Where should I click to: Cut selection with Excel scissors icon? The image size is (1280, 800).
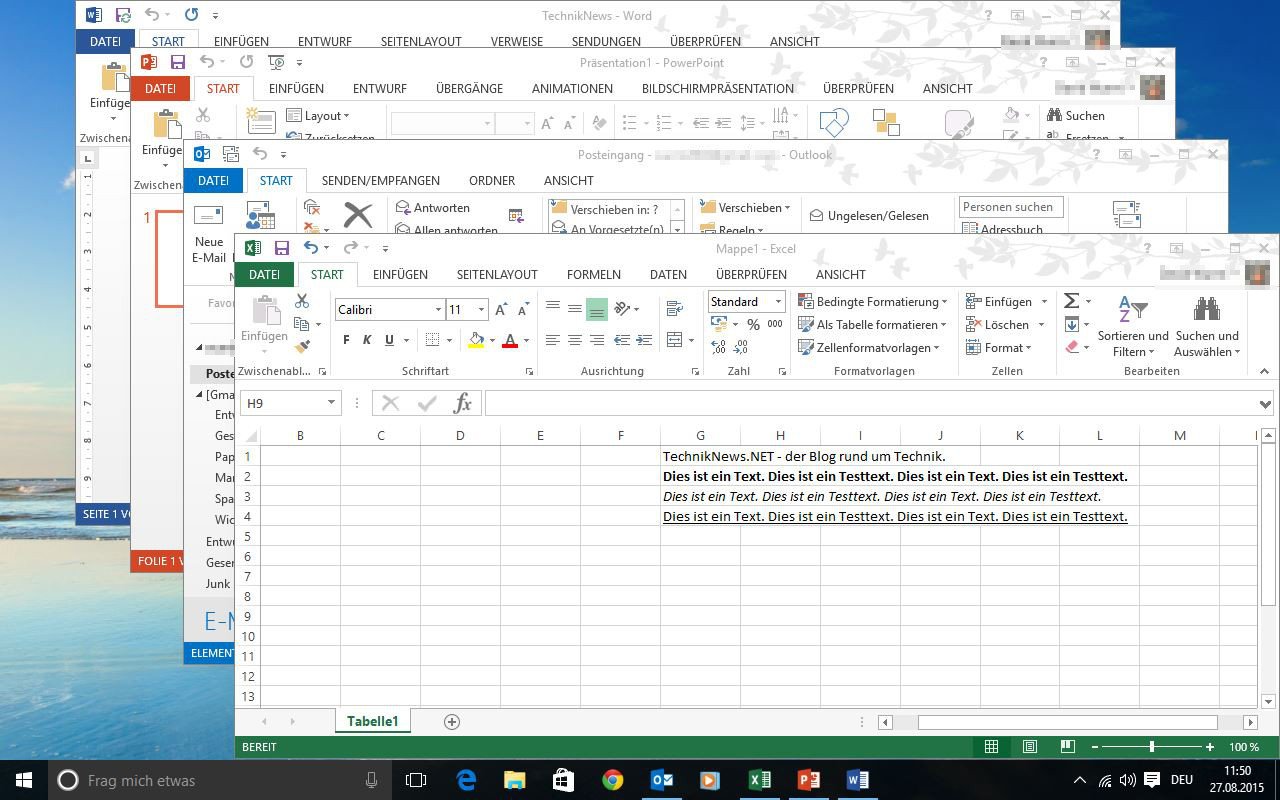click(x=301, y=301)
